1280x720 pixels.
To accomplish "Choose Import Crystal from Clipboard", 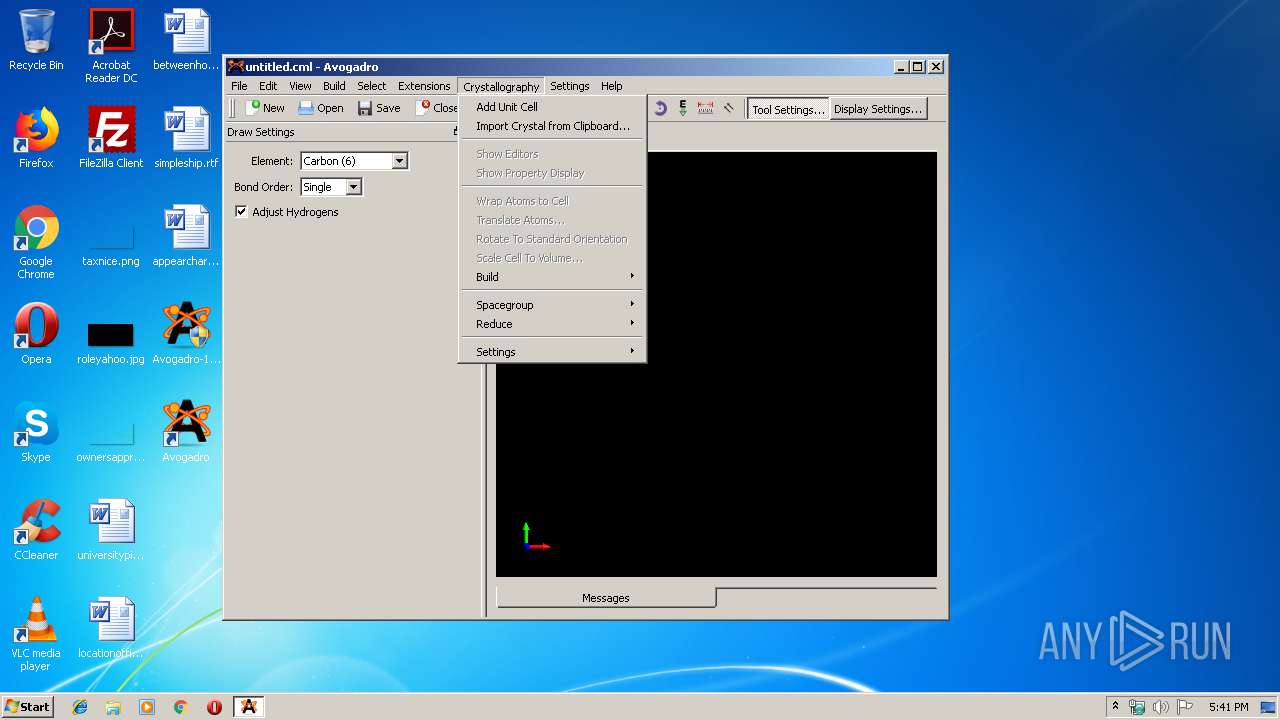I will pos(552,126).
